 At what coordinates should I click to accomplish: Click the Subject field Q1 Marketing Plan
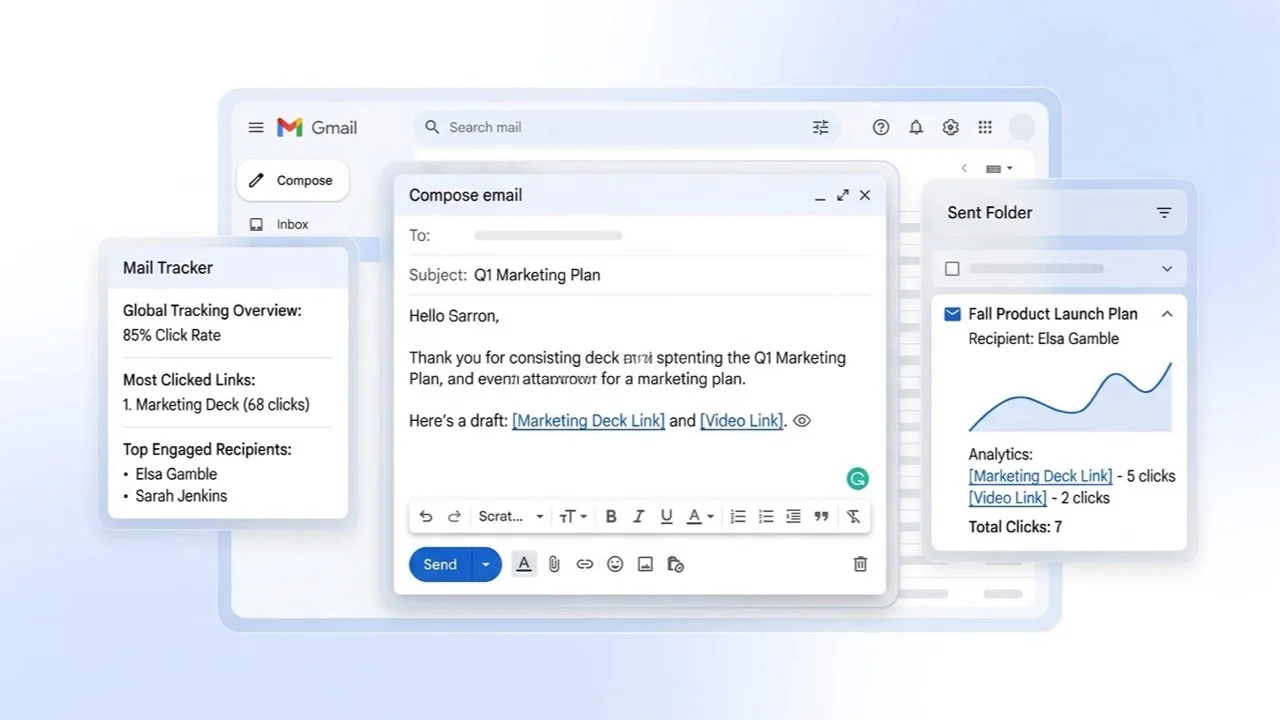pos(640,275)
